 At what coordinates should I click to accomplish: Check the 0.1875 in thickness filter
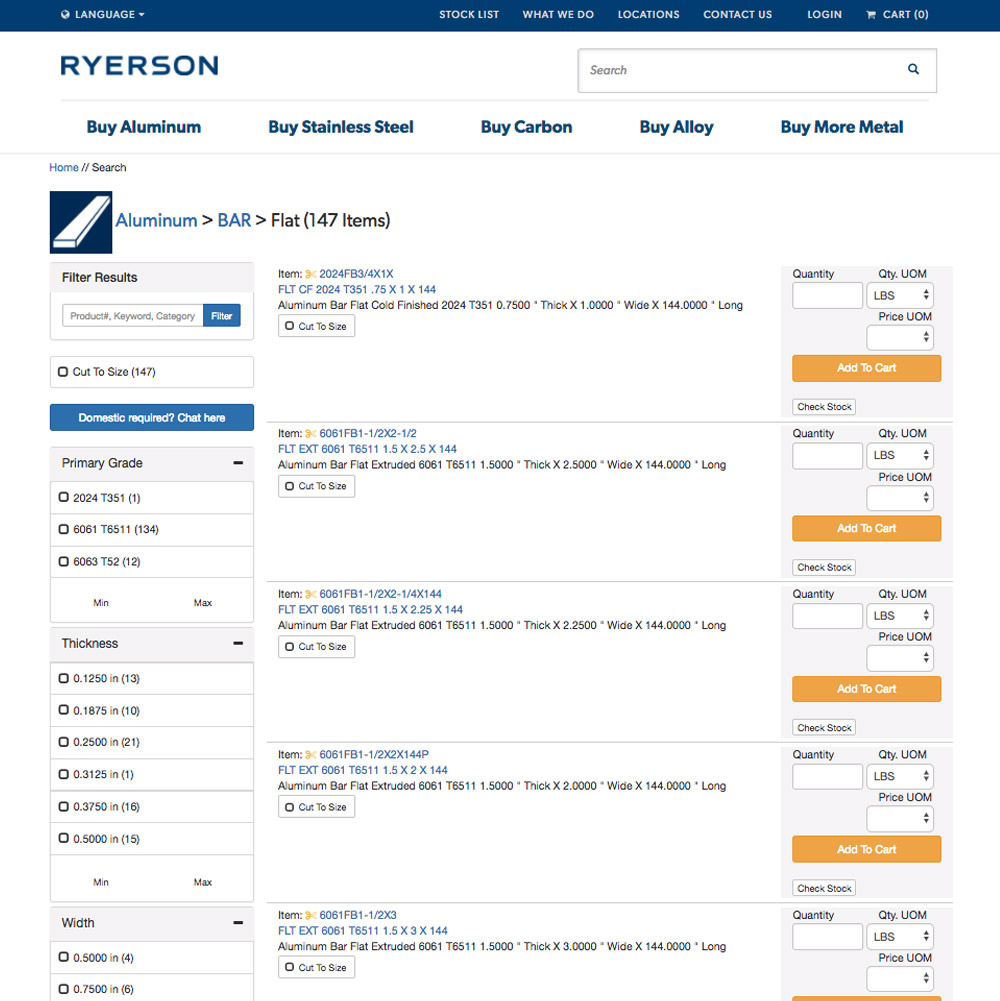click(63, 710)
